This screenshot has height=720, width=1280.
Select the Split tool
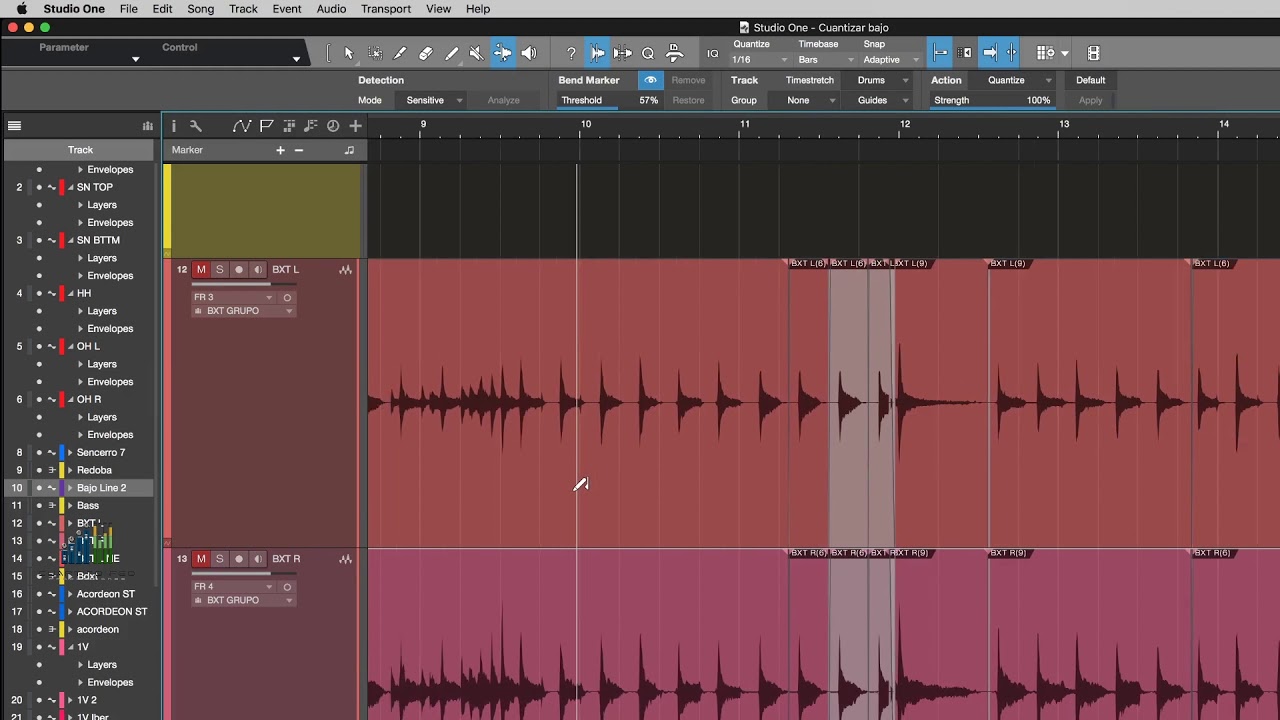[400, 53]
